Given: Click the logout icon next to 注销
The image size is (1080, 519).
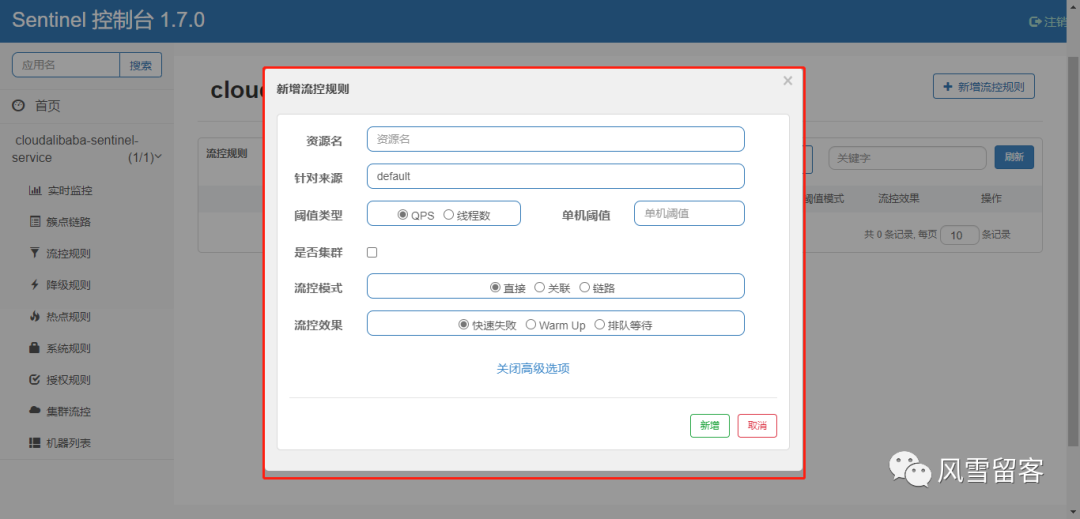Looking at the screenshot, I should coord(1035,21).
